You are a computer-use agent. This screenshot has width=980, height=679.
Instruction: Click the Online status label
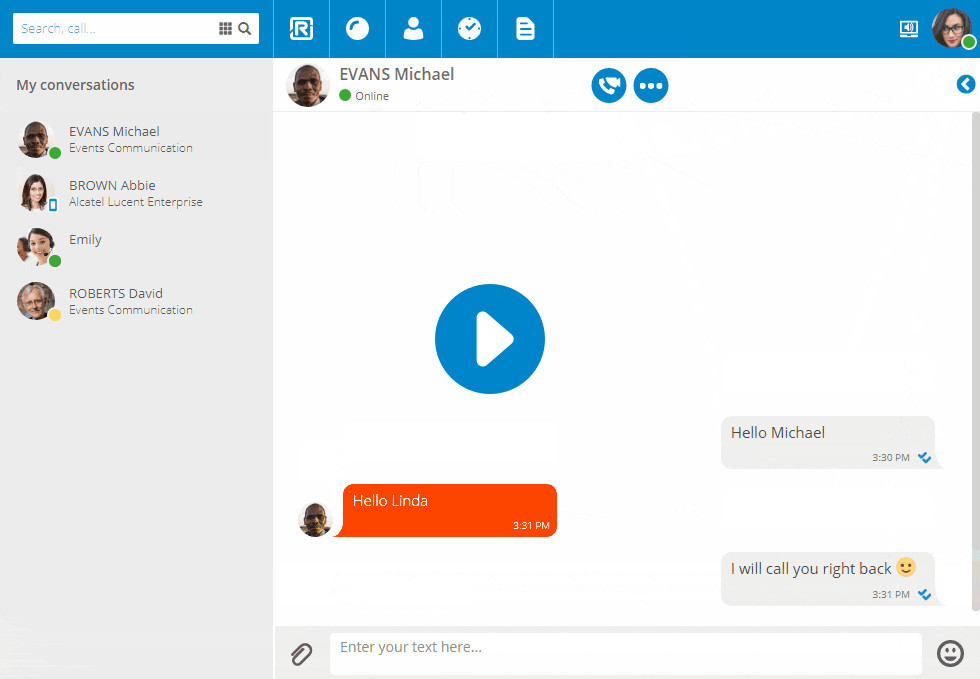coord(372,96)
